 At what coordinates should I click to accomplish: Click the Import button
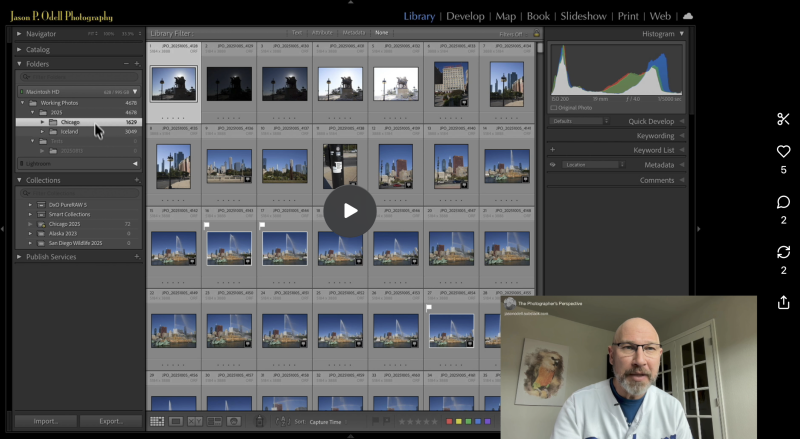46,421
